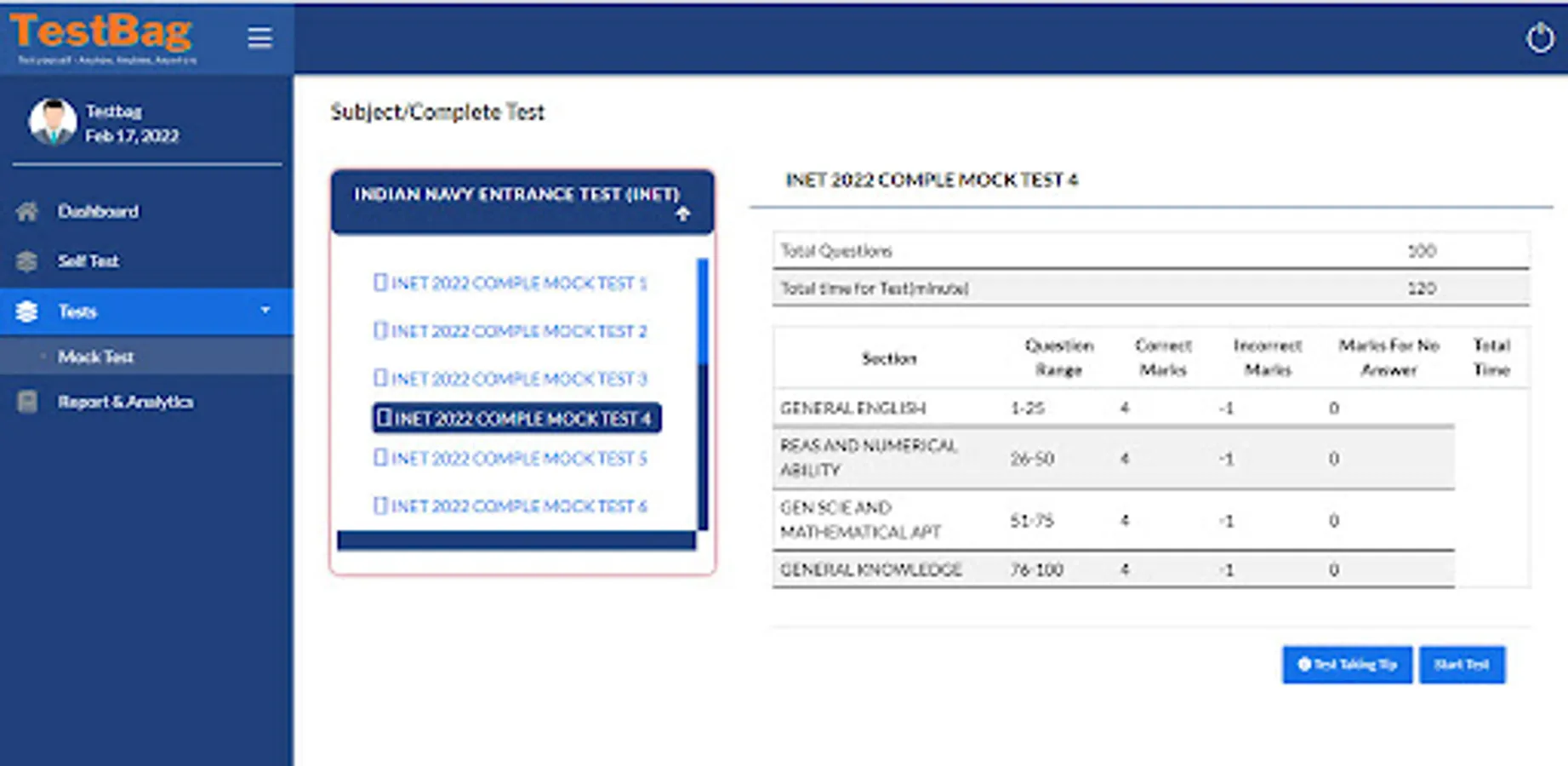
Task: Tick checkbox for Mock Test 5
Action: (380, 458)
